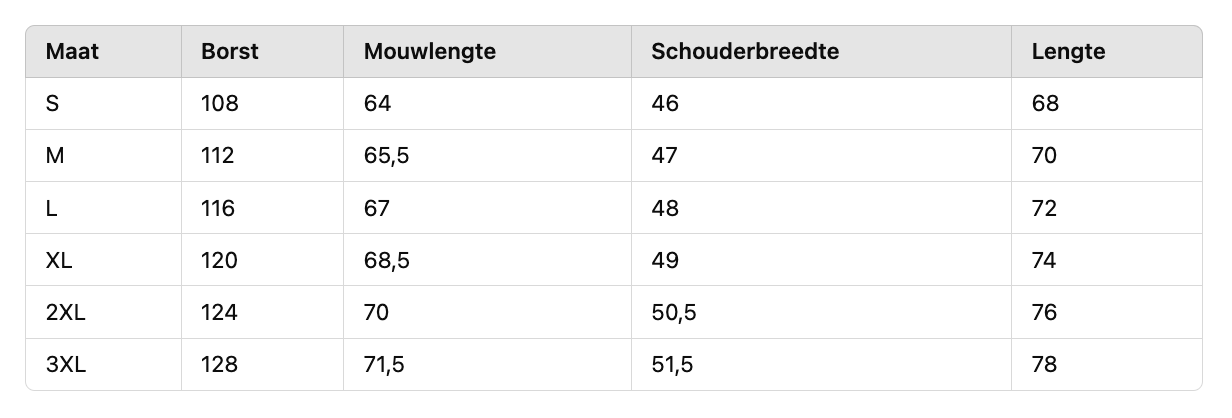This screenshot has width=1232, height=418.
Task: Click the 2XL size cell
Action: 67,313
